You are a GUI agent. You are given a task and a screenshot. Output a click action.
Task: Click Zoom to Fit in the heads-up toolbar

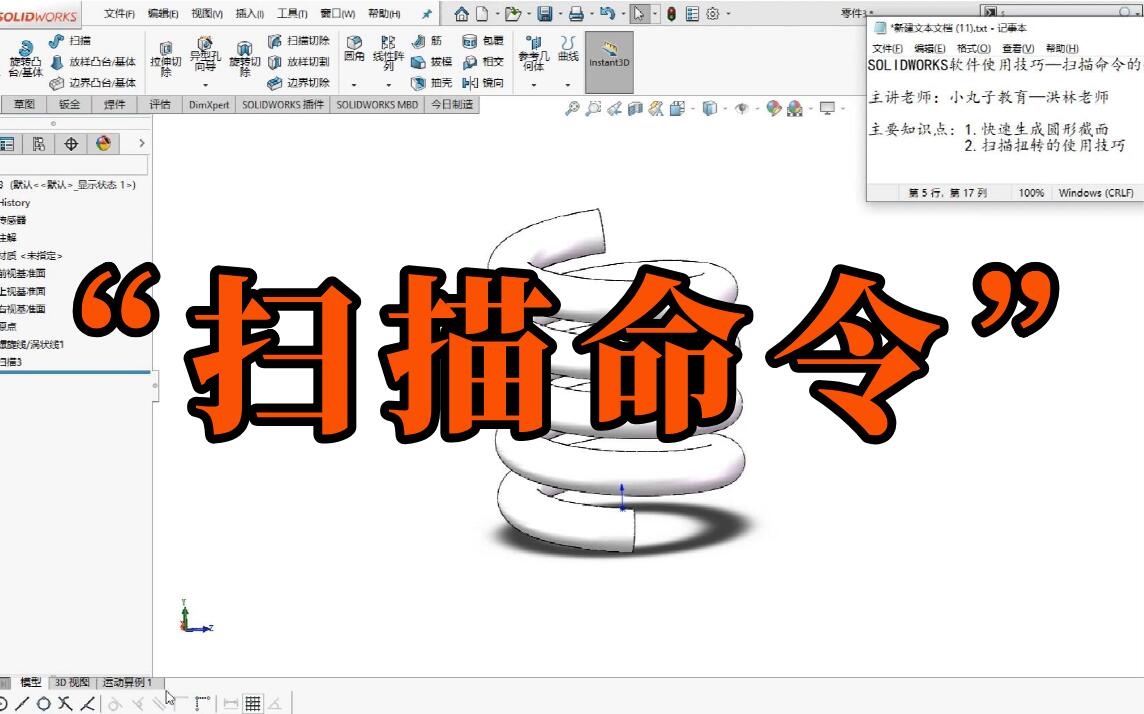pyautogui.click(x=573, y=106)
